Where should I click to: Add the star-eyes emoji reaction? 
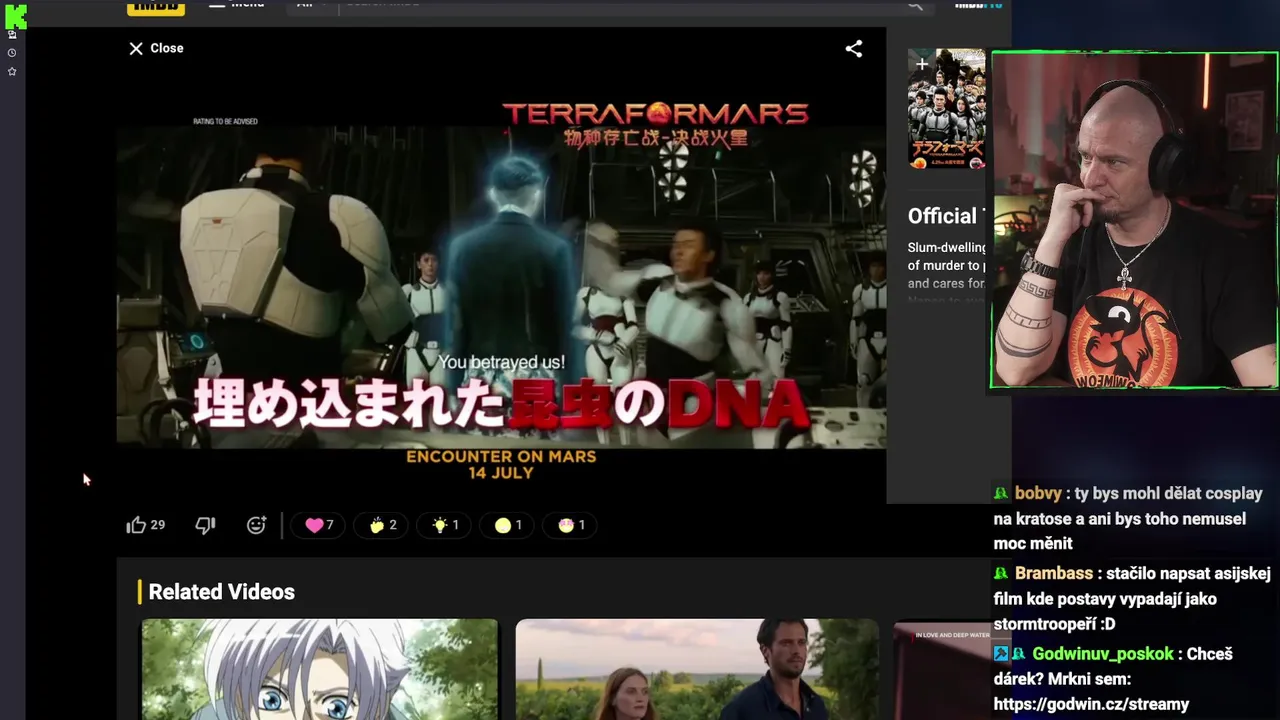click(x=571, y=525)
